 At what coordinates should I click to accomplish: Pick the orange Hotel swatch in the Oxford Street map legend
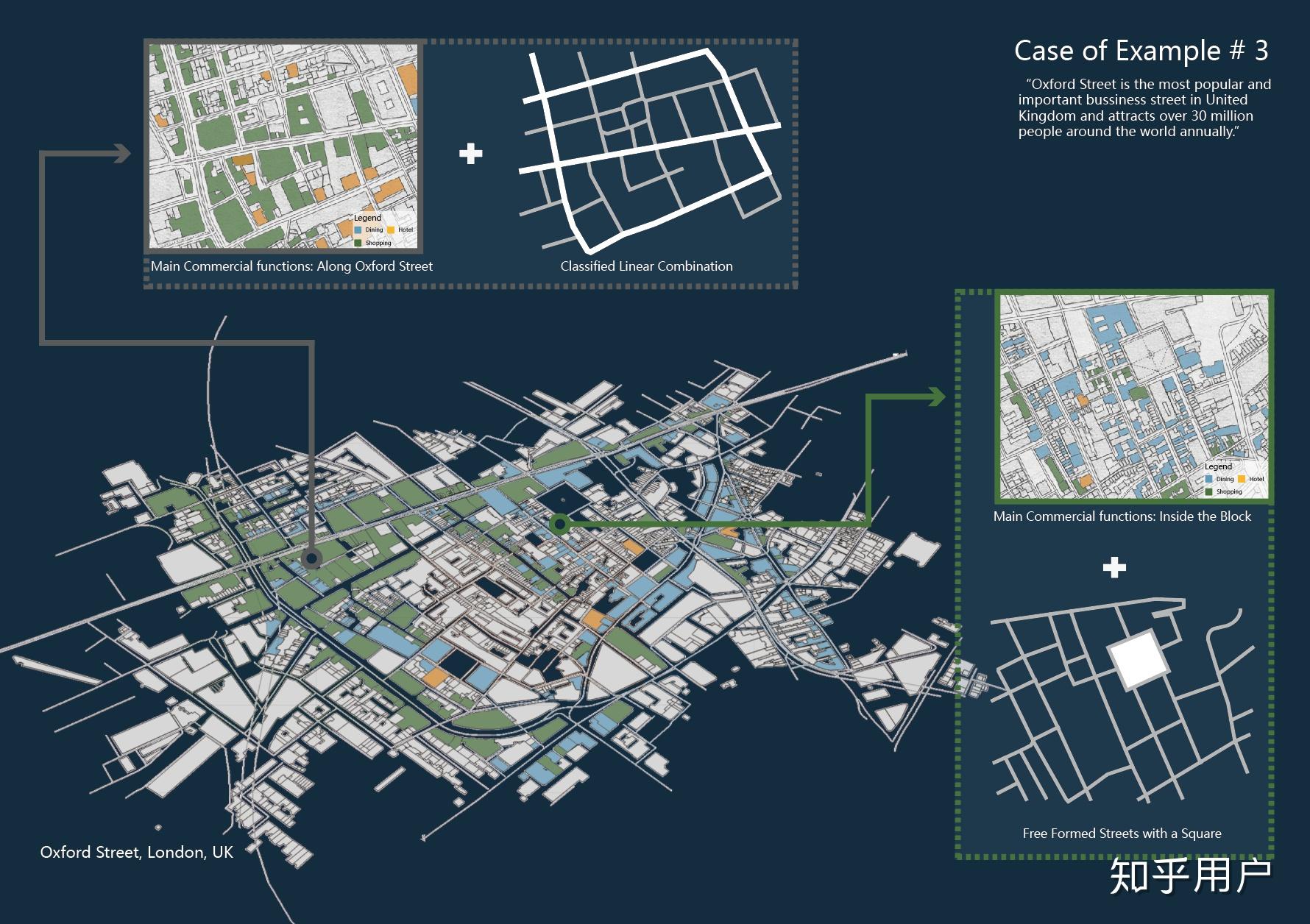(391, 230)
